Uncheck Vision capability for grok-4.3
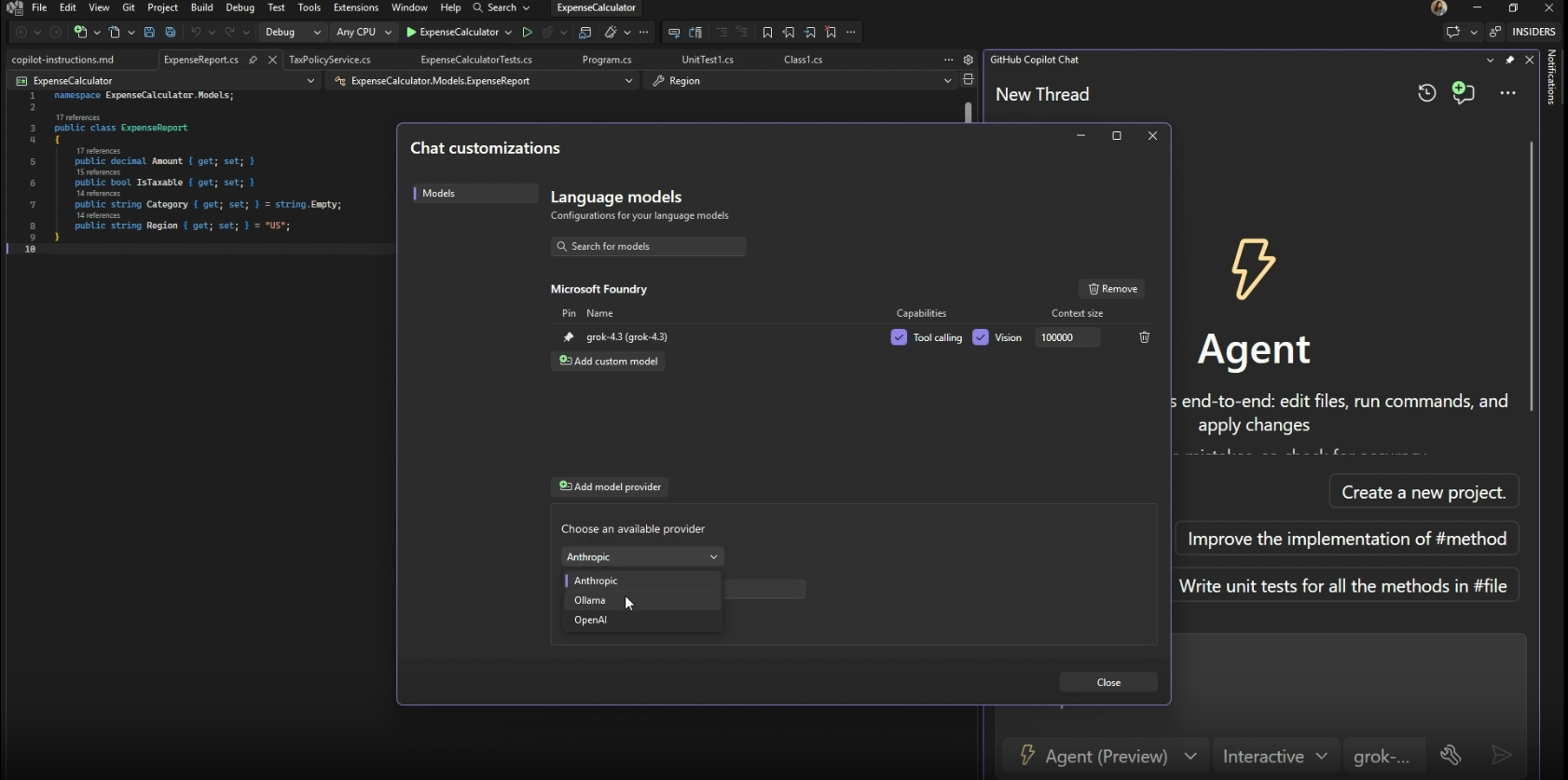Viewport: 1568px width, 780px height. 980,337
